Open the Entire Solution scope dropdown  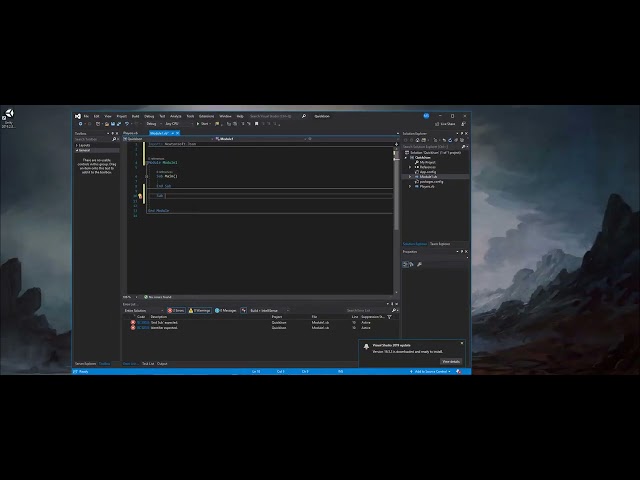(144, 311)
